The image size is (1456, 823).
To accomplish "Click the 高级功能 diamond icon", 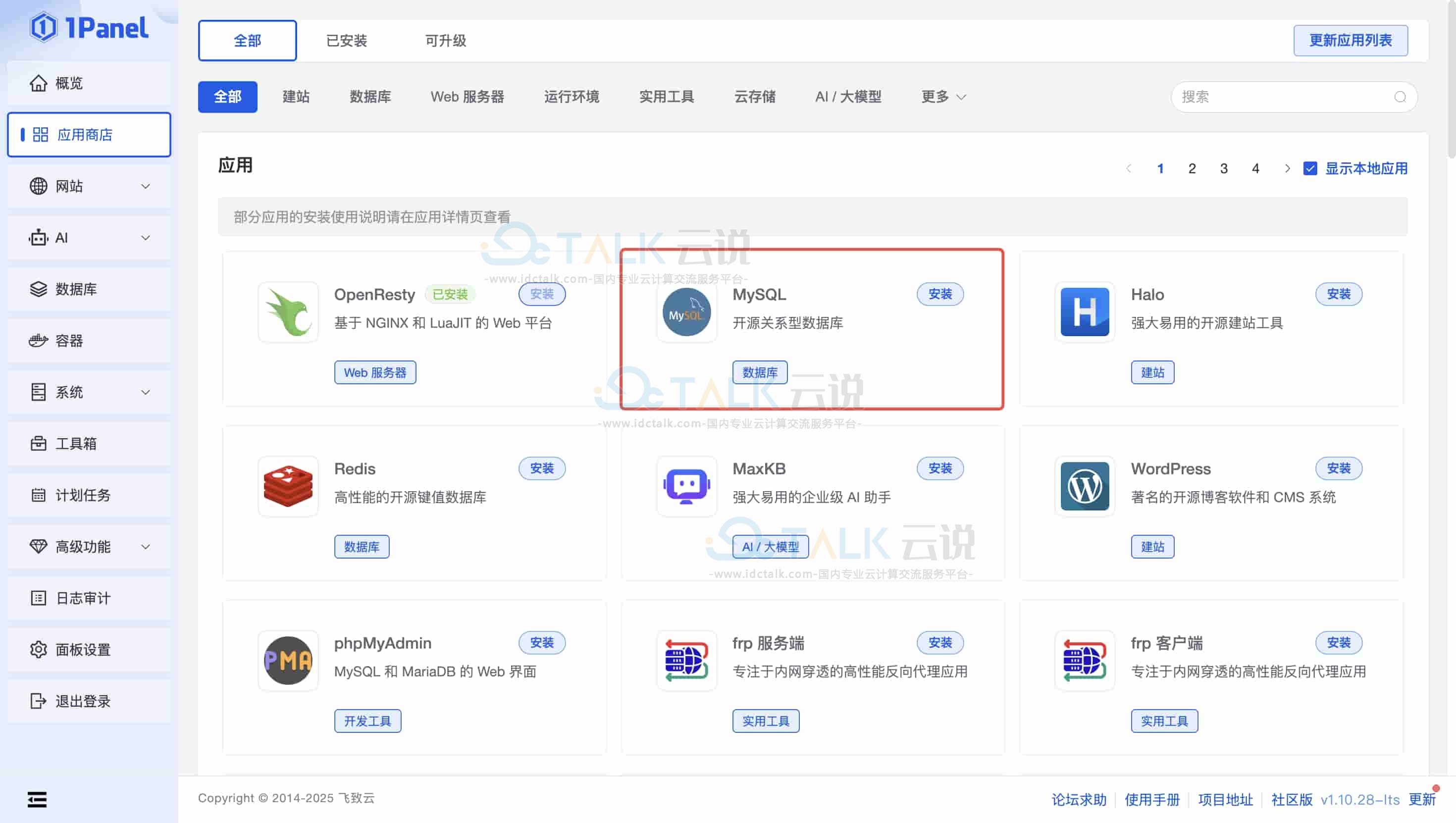I will point(39,547).
